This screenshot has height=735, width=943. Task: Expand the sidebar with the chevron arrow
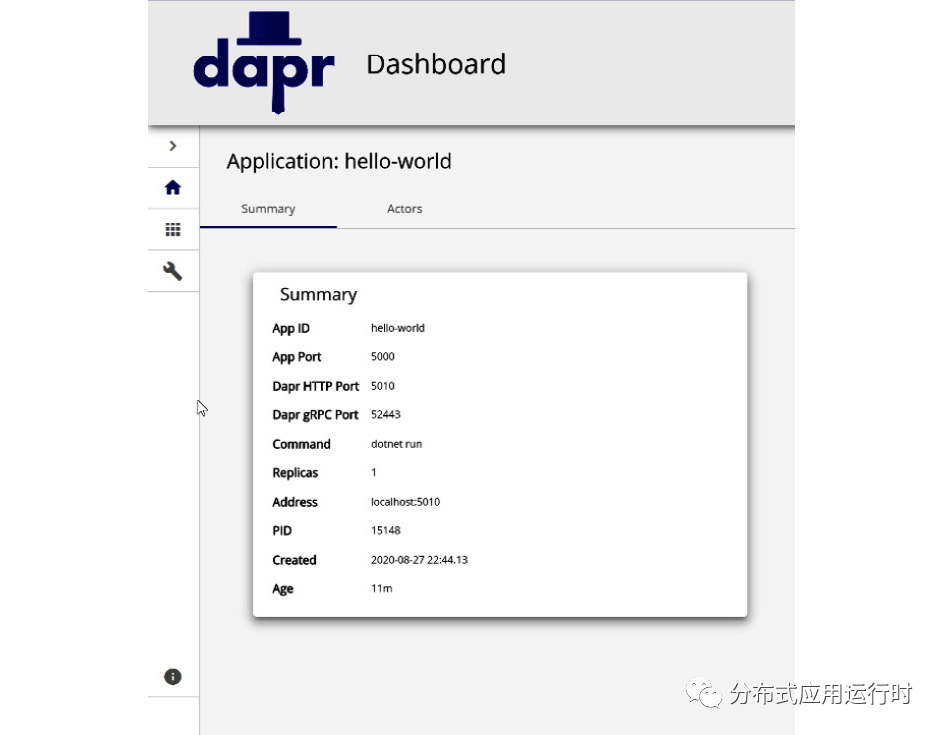coord(173,146)
